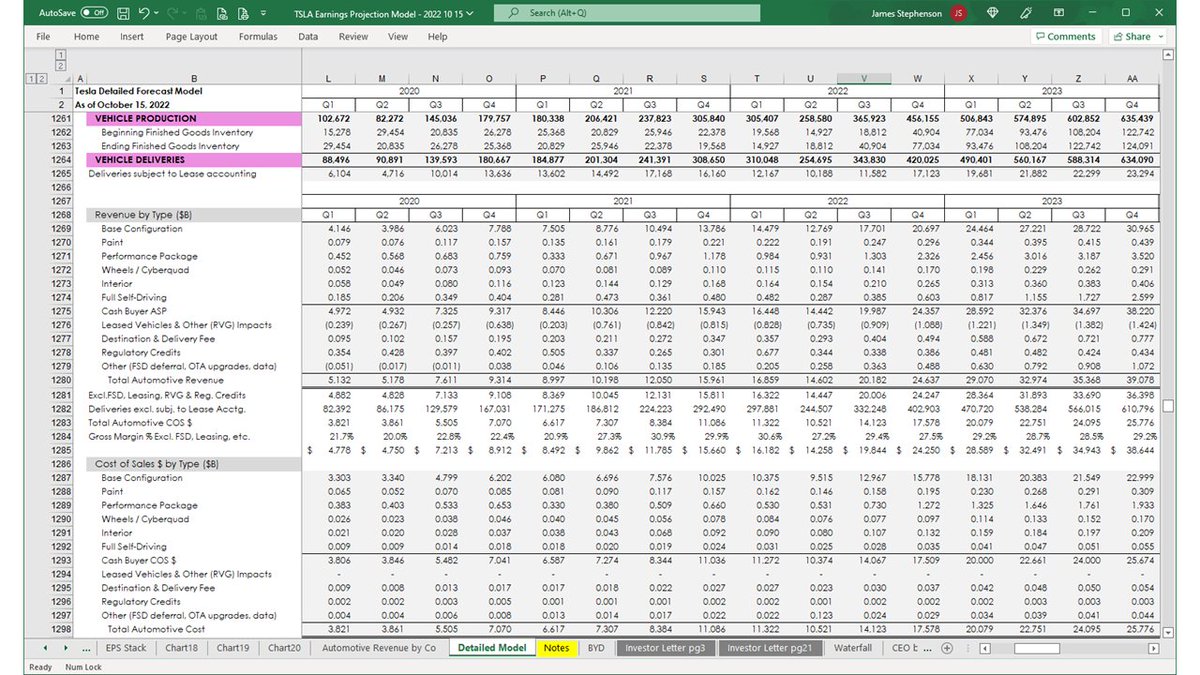Click the pen Coming Soon icon
Viewport: 1200px width, 675px height.
coord(1026,13)
